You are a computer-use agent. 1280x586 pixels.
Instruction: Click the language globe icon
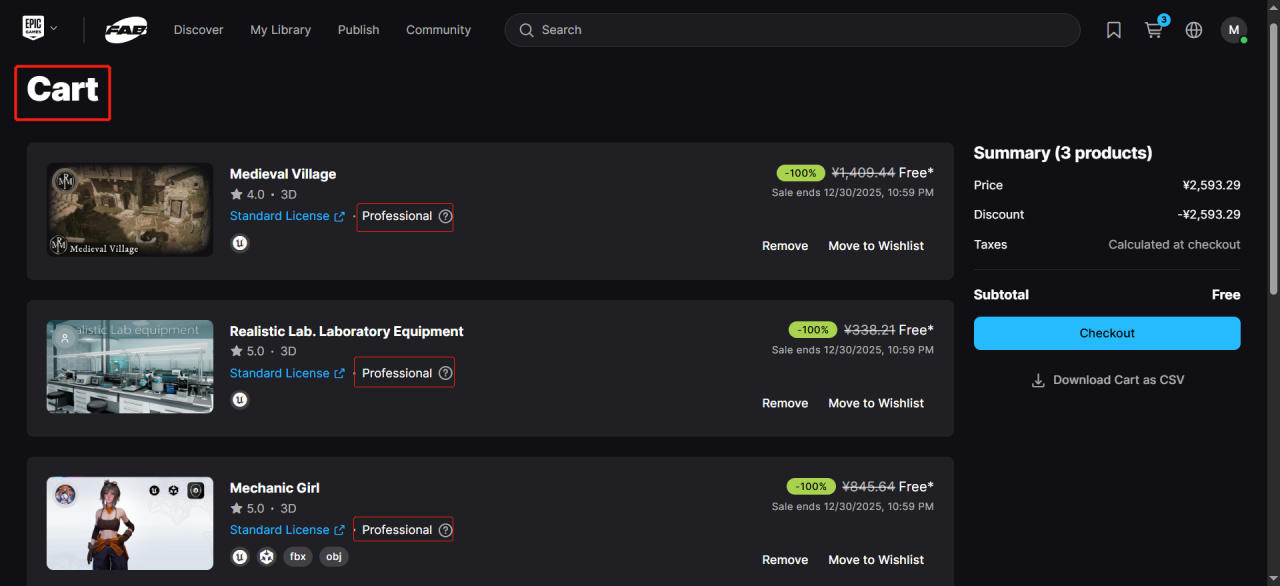tap(1194, 30)
